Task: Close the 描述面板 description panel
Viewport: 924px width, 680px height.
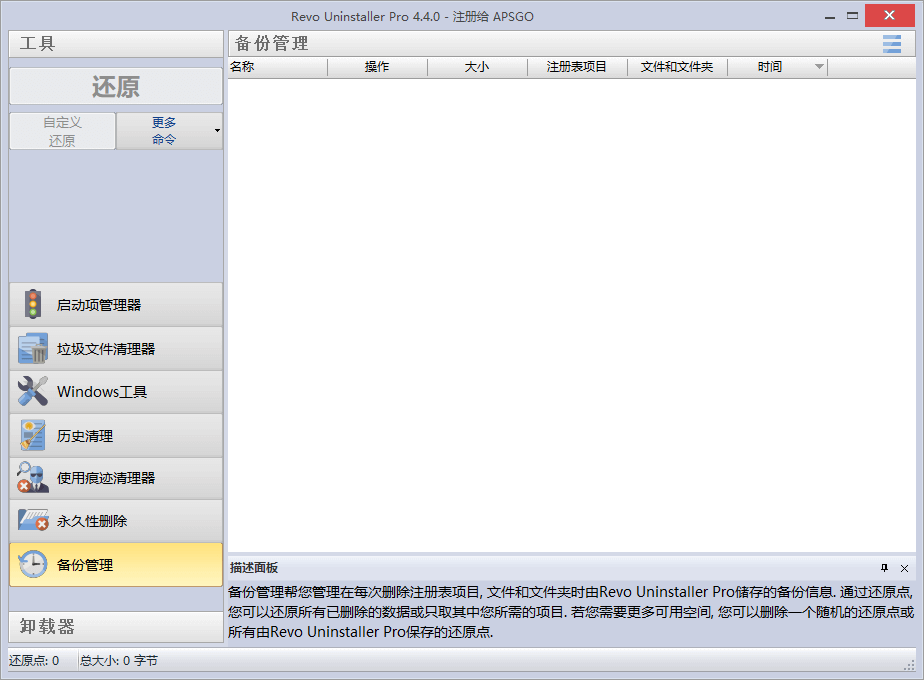Action: pyautogui.click(x=905, y=568)
